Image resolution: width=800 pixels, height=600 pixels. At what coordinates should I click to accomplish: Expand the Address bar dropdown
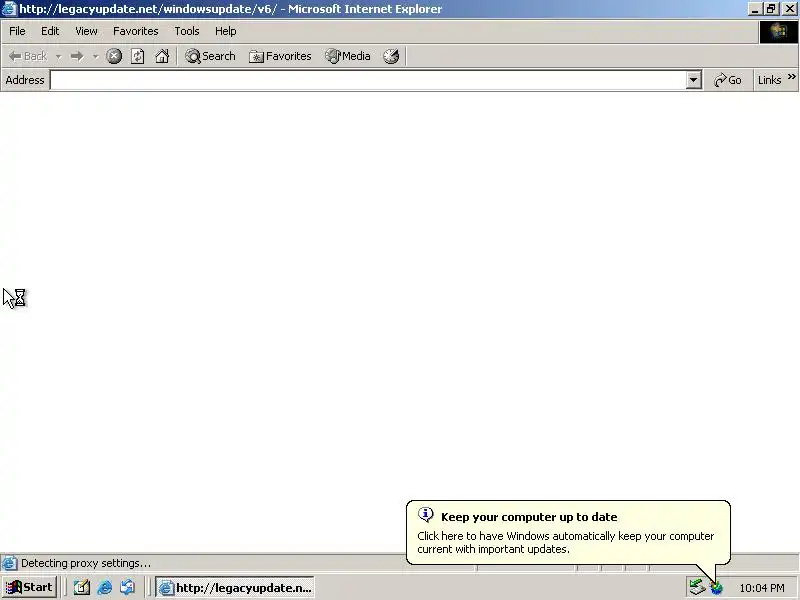(693, 80)
